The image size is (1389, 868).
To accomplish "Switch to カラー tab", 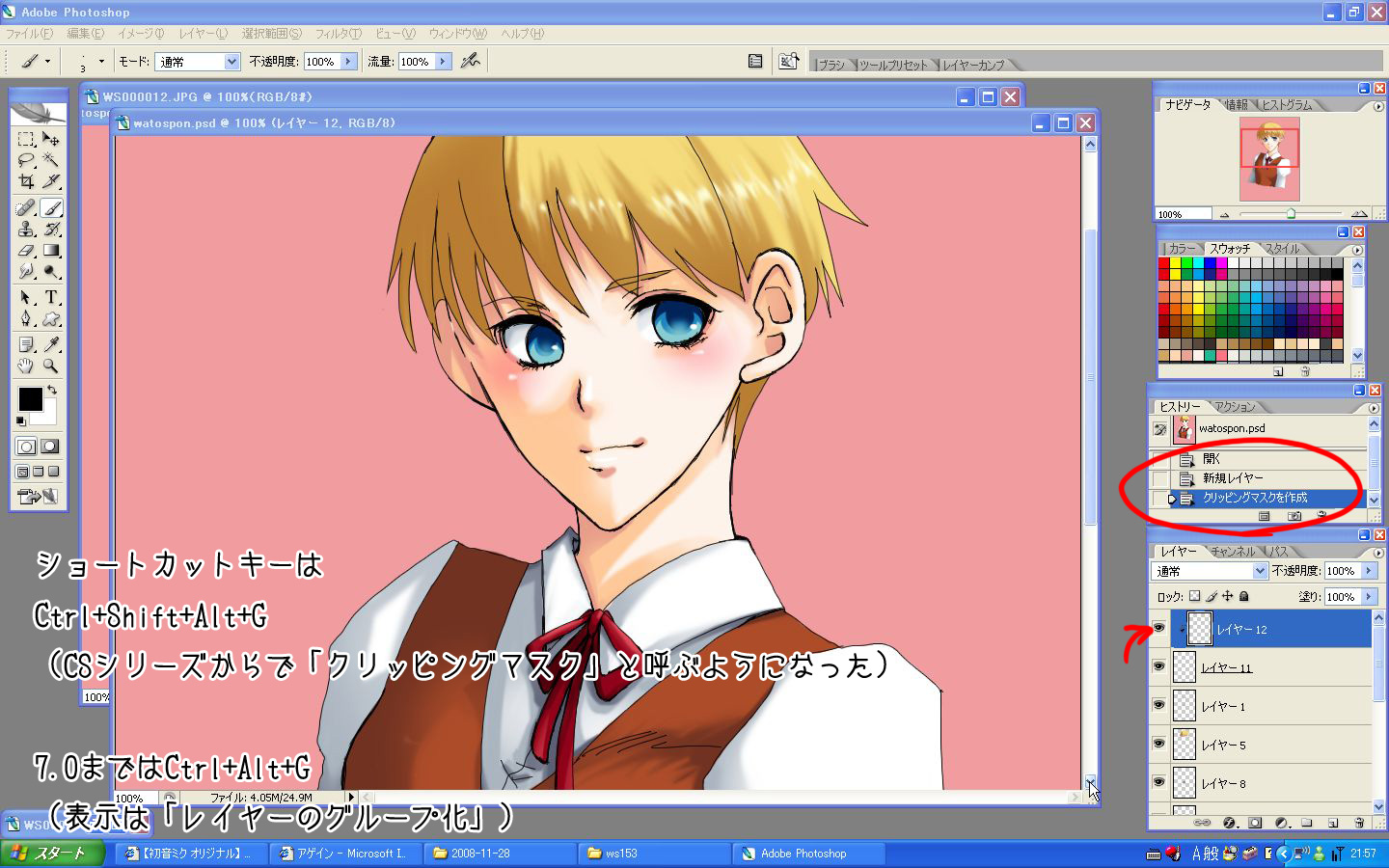I will click(1182, 249).
